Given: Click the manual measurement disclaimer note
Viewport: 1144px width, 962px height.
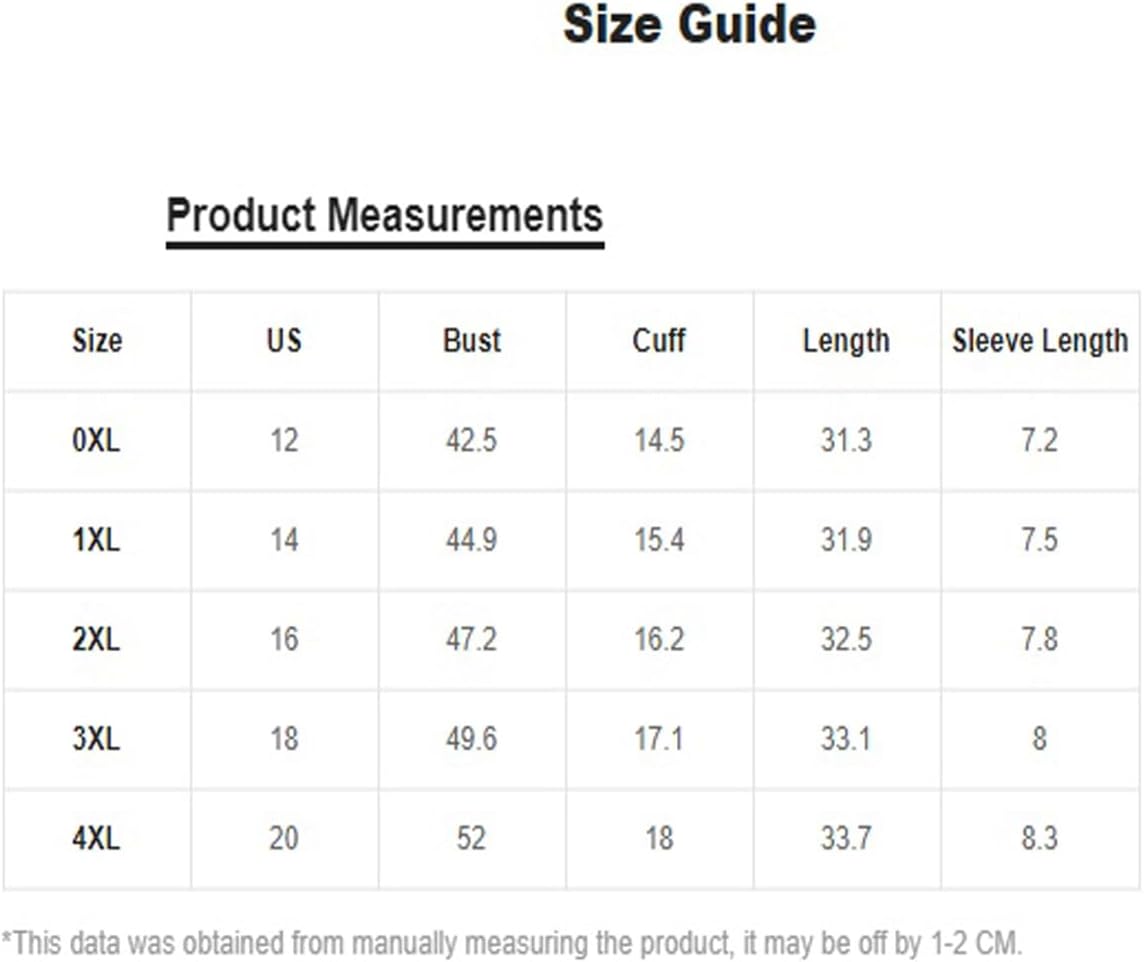Looking at the screenshot, I should (512, 942).
